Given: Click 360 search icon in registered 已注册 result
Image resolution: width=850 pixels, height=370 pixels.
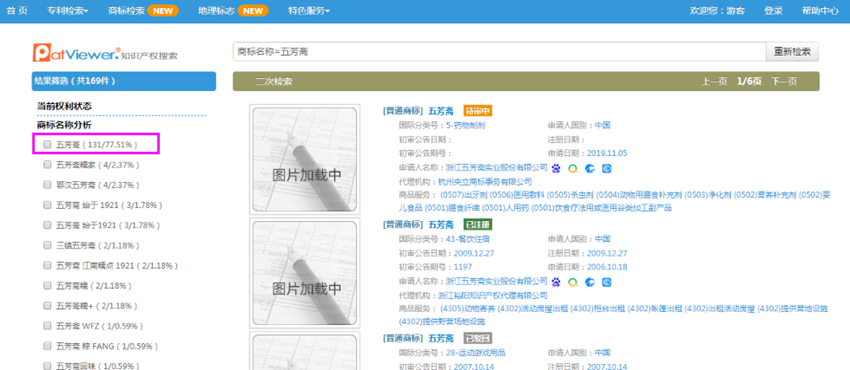Looking at the screenshot, I should click(573, 282).
